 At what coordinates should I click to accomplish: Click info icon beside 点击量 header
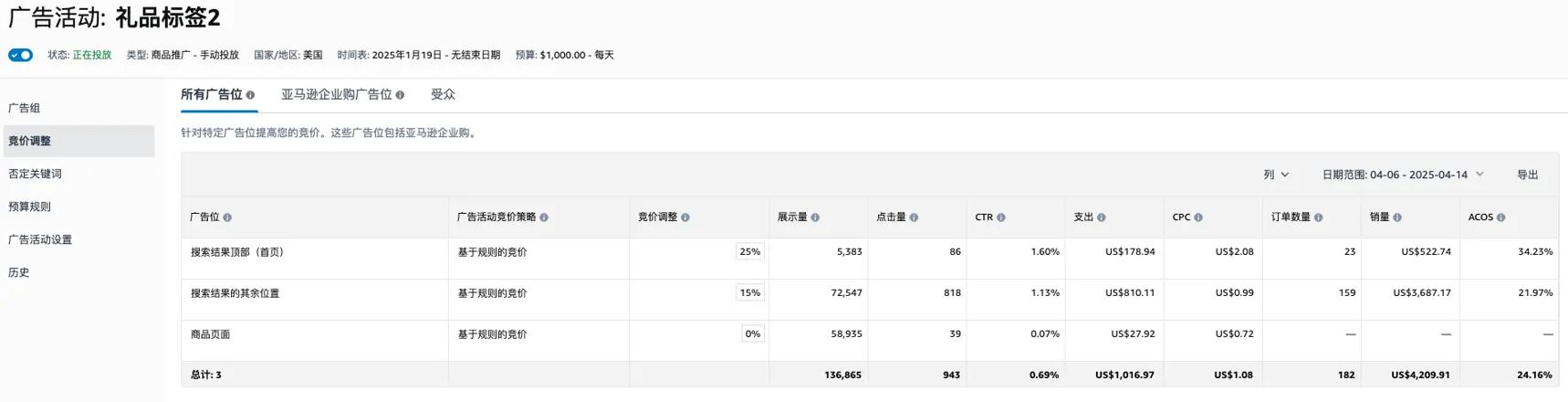(x=914, y=217)
